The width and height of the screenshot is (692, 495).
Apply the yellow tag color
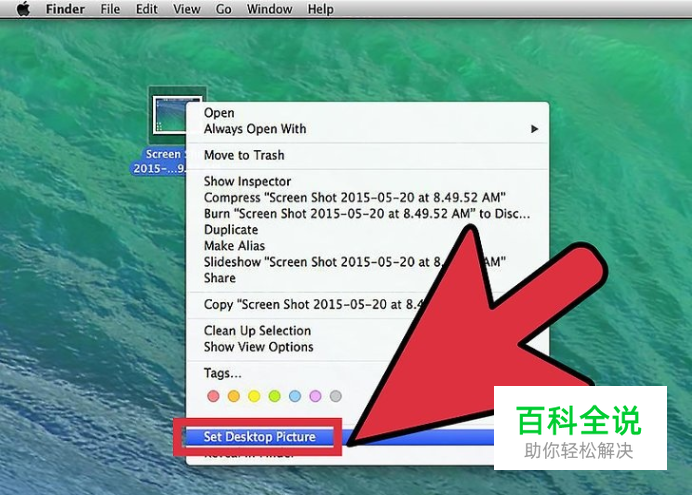pyautogui.click(x=254, y=396)
